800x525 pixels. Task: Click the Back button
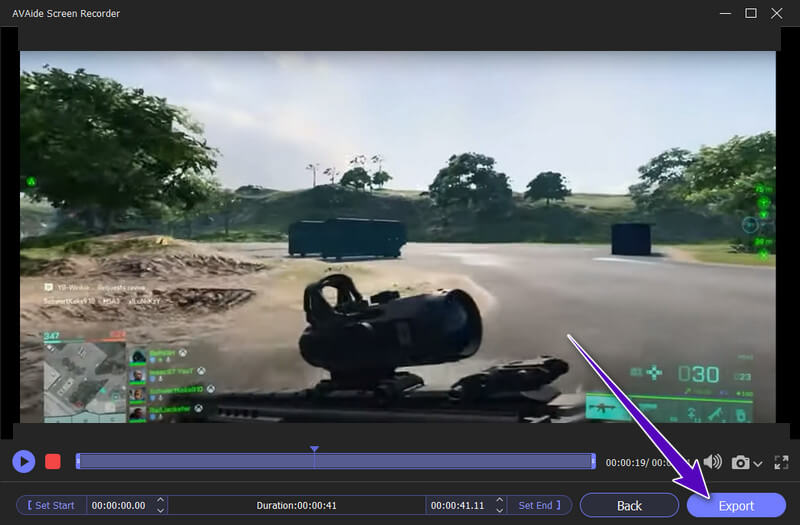point(629,505)
